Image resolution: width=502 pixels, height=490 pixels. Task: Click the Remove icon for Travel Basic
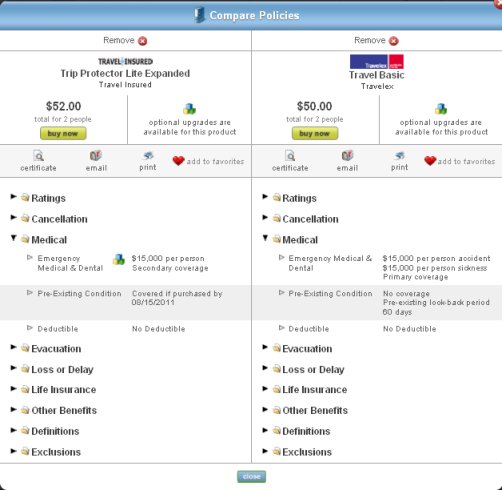pos(394,41)
